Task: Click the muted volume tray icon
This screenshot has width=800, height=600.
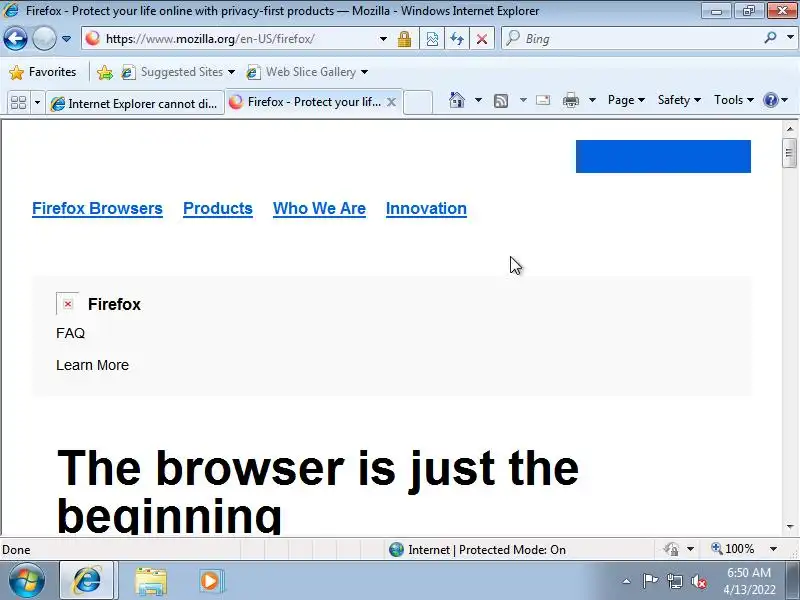Action: coord(698,581)
